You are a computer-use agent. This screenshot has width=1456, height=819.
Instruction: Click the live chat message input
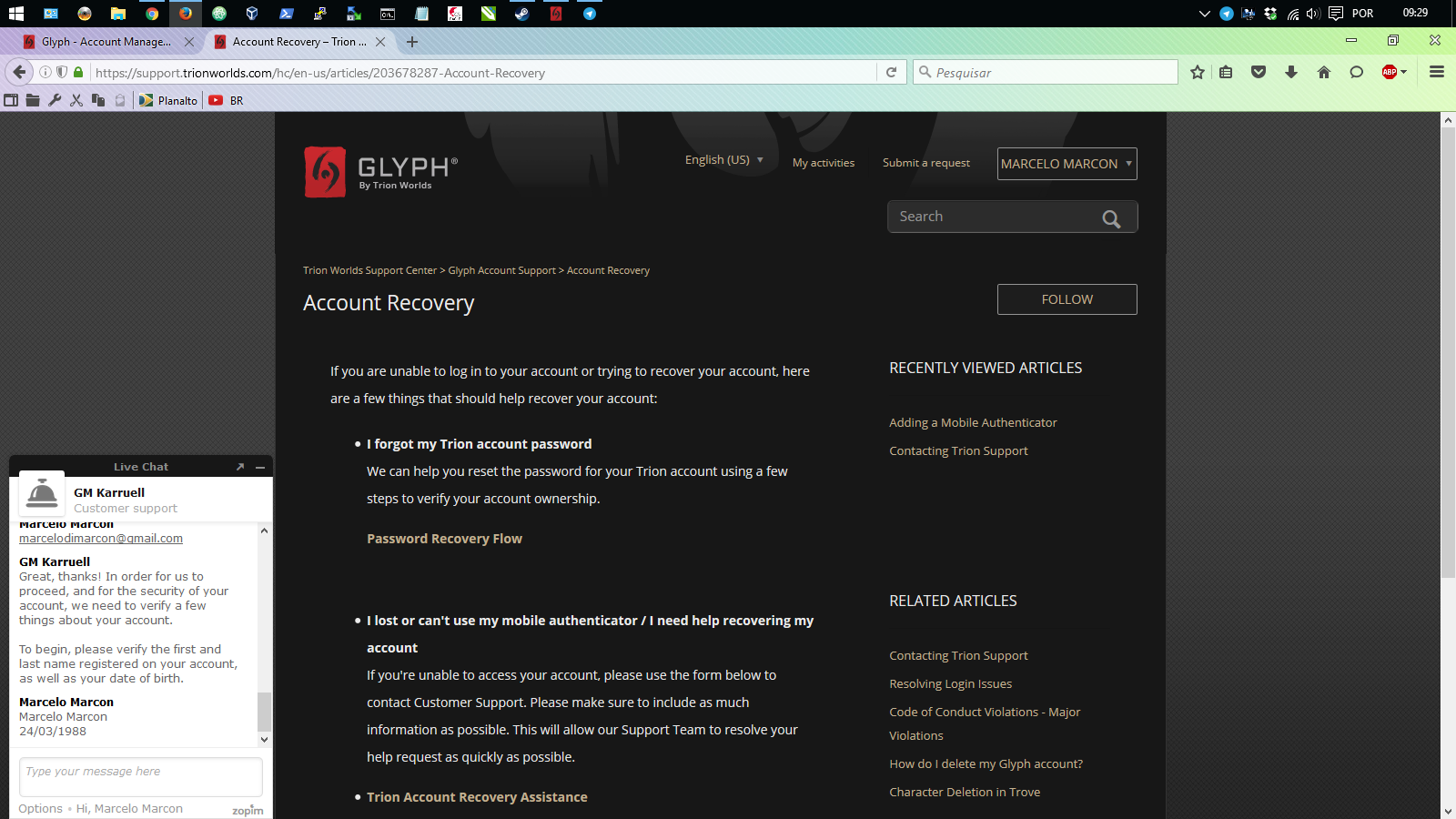[x=141, y=776]
